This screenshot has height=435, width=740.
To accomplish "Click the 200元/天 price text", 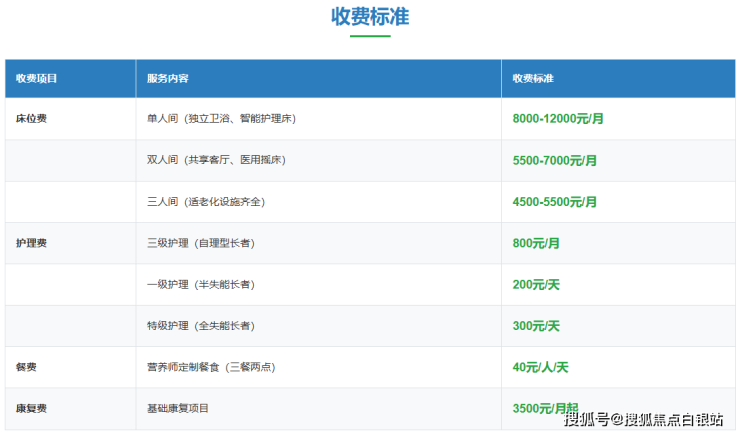I will [x=536, y=285].
